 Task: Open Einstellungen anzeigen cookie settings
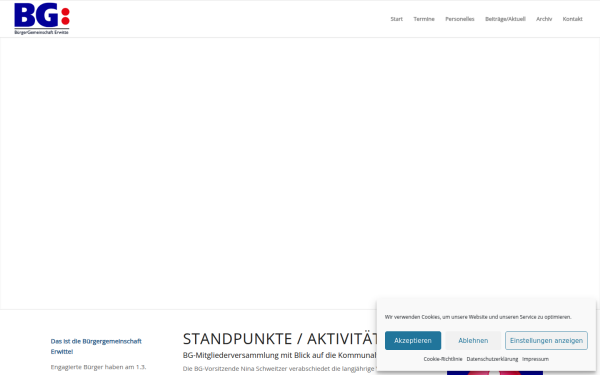coord(546,341)
